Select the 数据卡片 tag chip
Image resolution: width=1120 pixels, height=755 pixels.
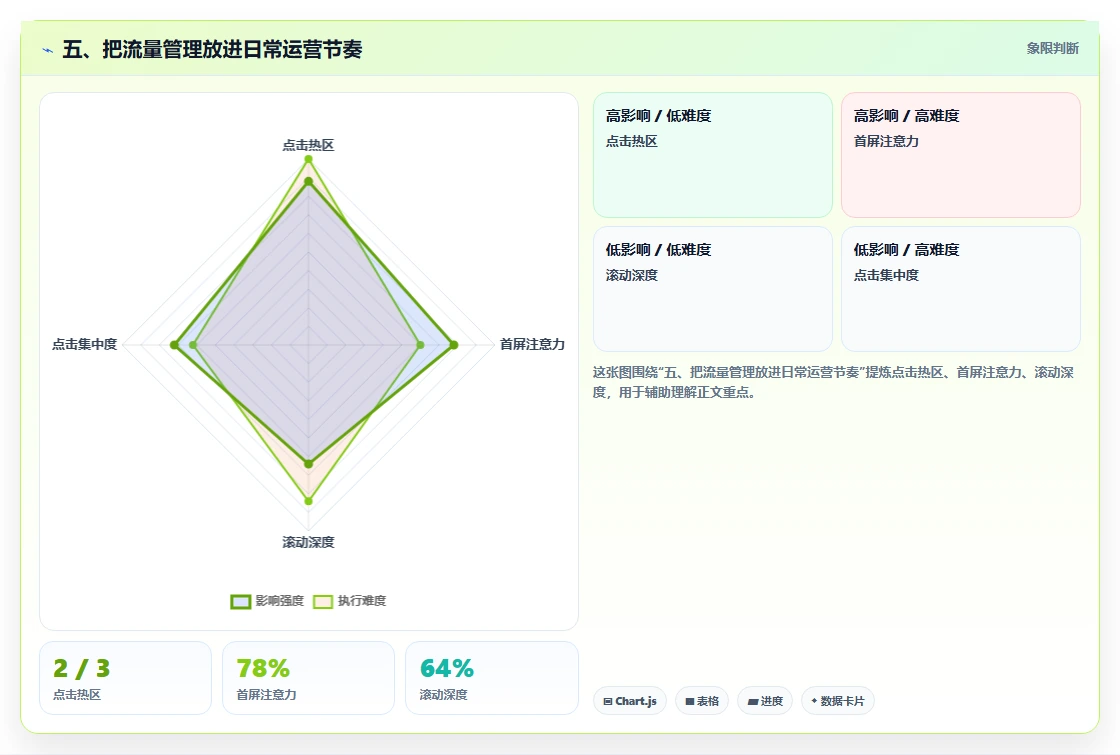tap(838, 701)
